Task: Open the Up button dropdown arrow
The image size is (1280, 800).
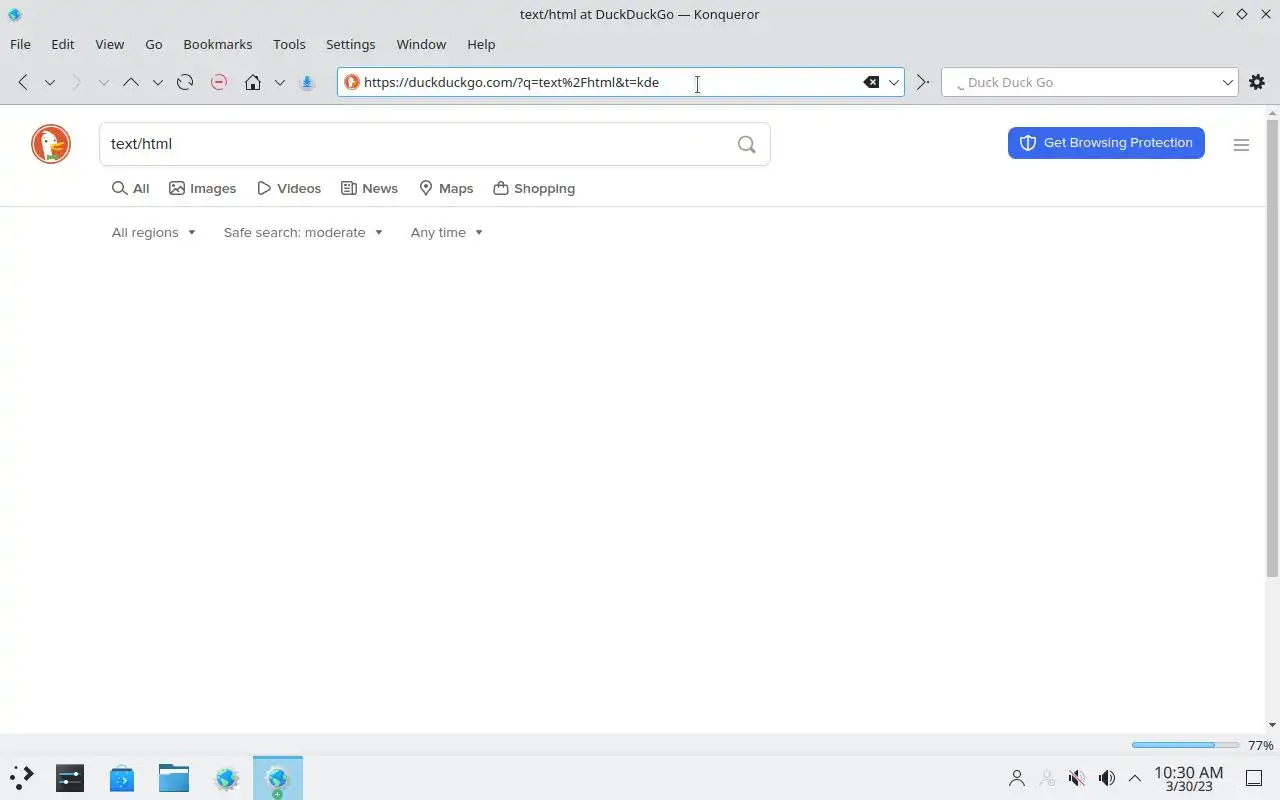Action: click(x=158, y=82)
